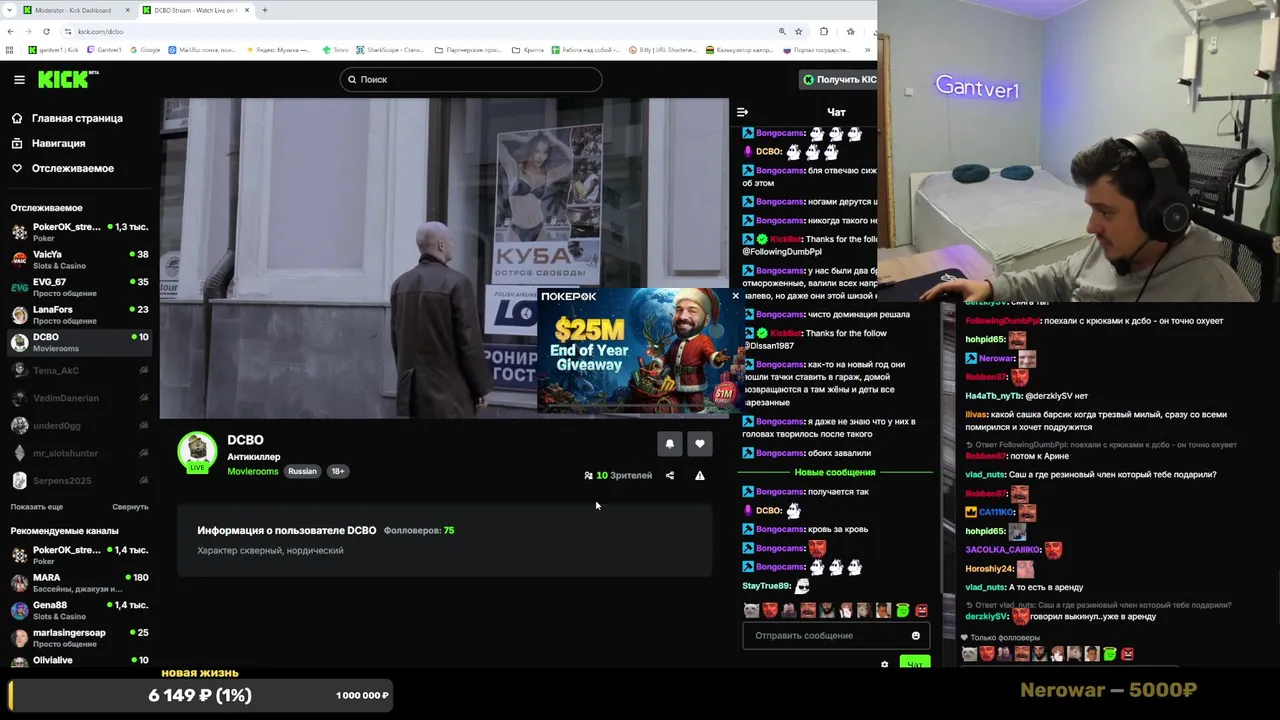This screenshot has width=1280, height=720.
Task: Insert white cat emote from quick bar
Action: click(x=751, y=610)
